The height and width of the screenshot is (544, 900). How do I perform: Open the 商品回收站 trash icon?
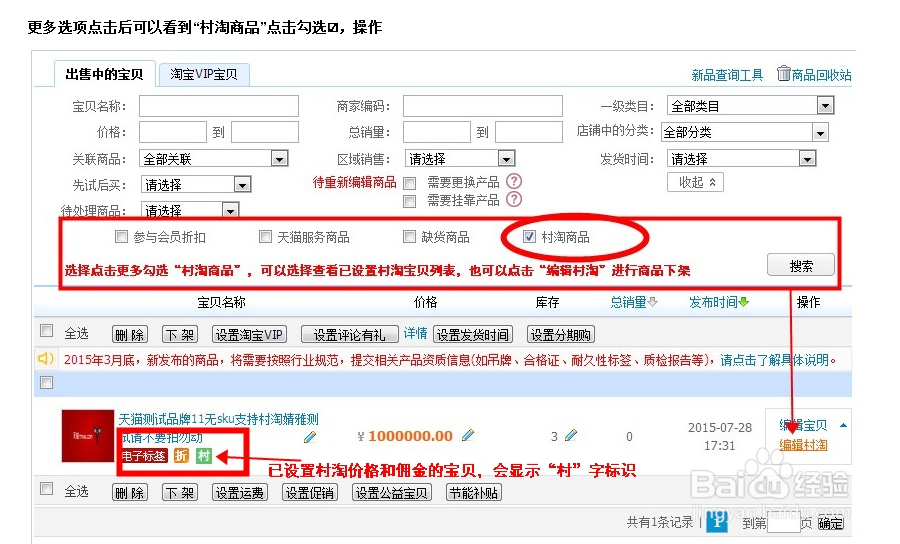(x=783, y=73)
